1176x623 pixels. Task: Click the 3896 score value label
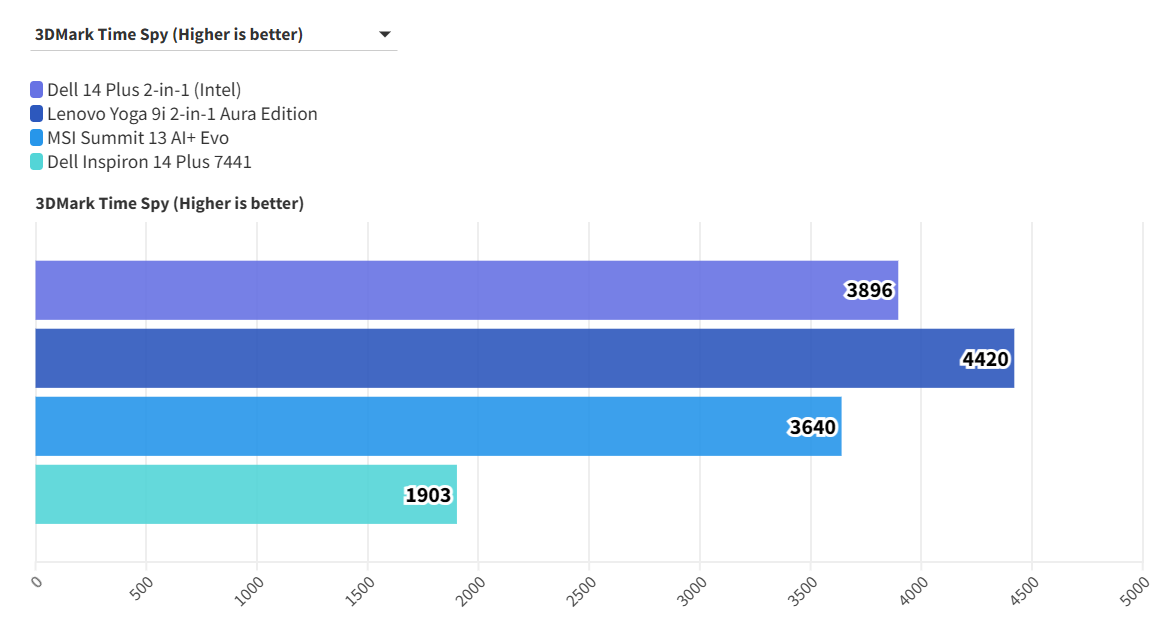(x=869, y=291)
